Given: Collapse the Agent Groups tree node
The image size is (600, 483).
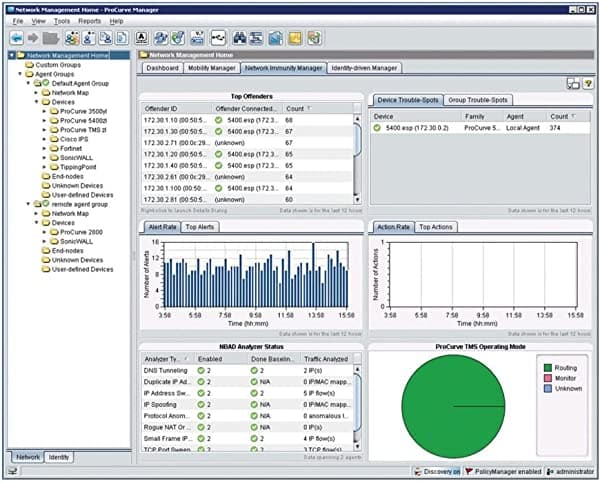Looking at the screenshot, I should tap(20, 74).
